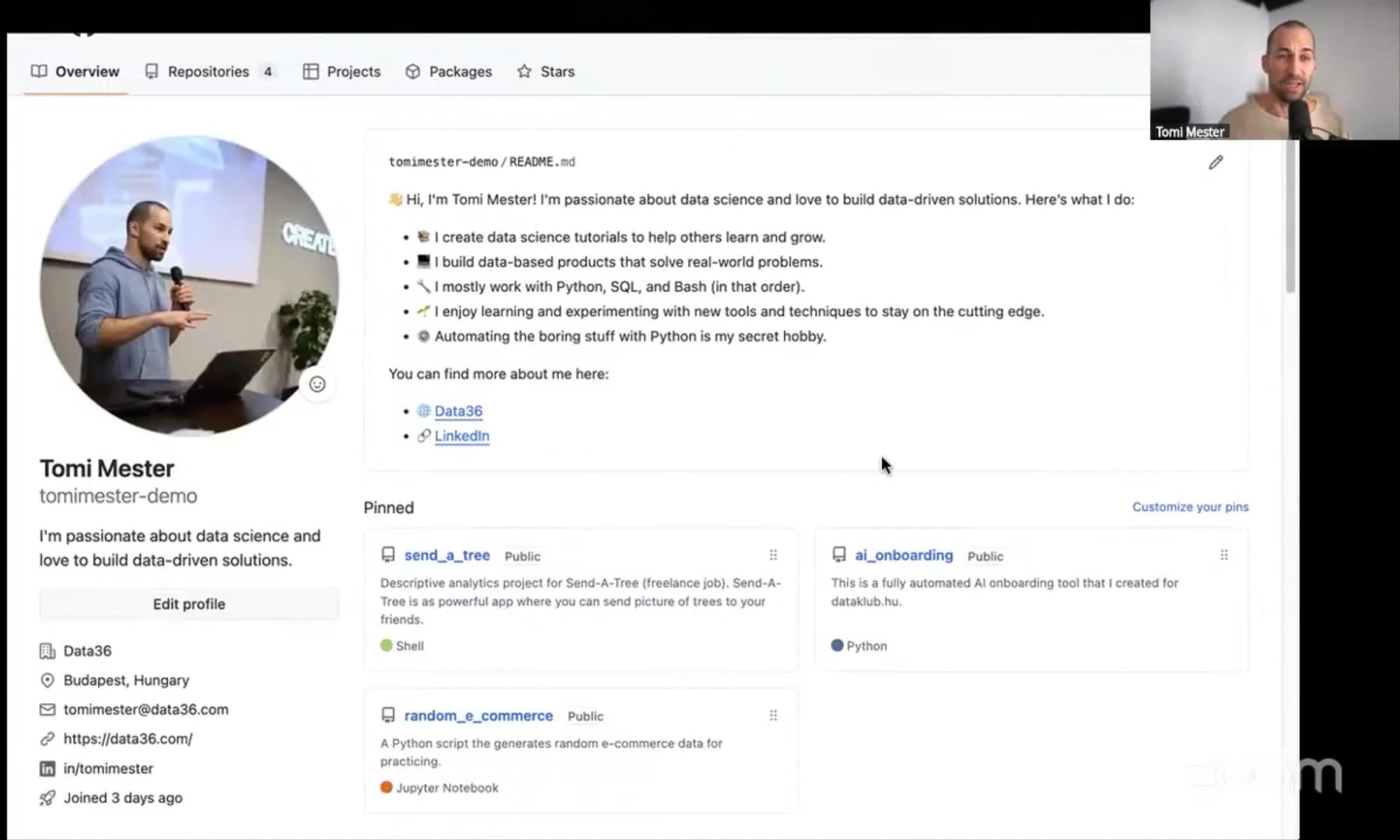The width and height of the screenshot is (1400, 840).
Task: Click the LinkedIn icon in profile sidebar
Action: pyautogui.click(x=47, y=768)
